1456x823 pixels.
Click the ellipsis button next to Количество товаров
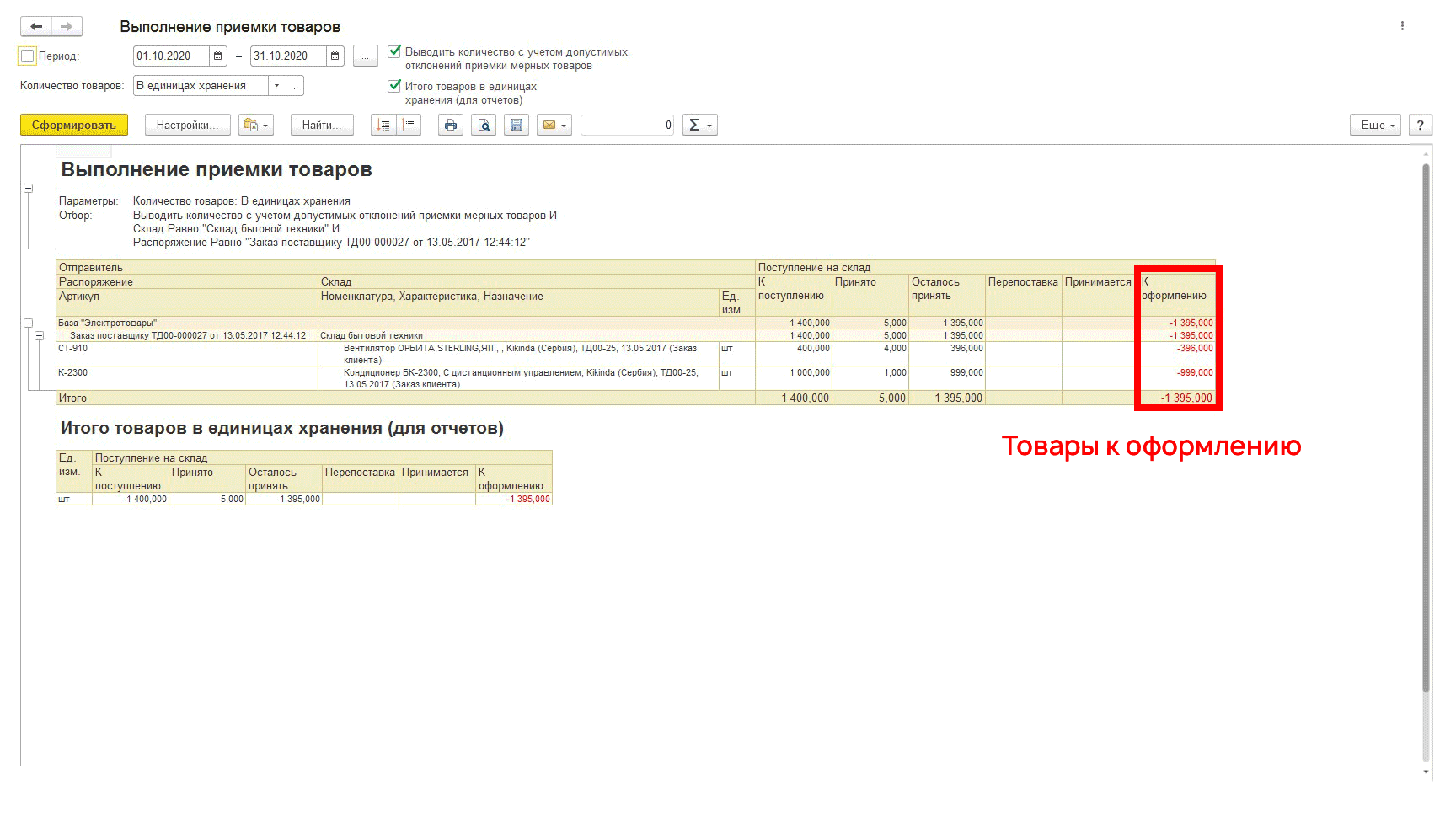pos(295,86)
